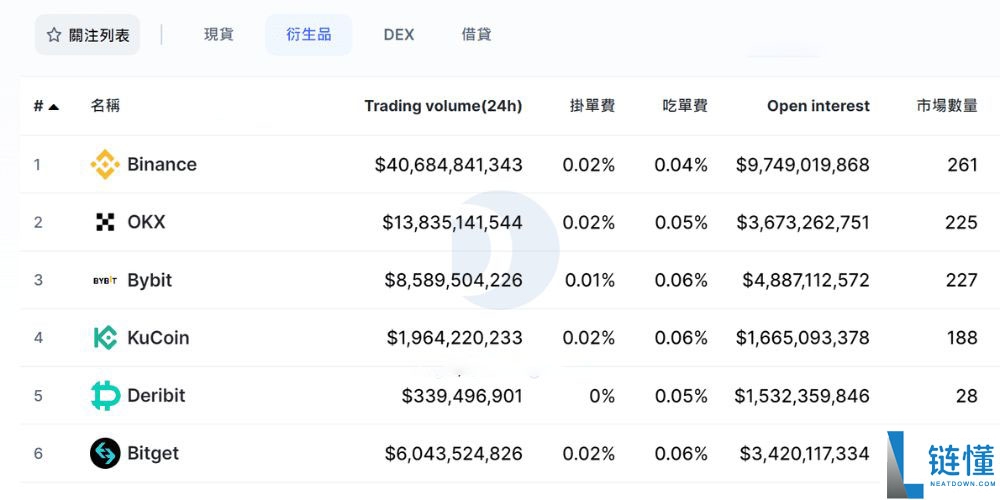Click Binance open interest $9,749,019,868
Image resolution: width=1000 pixels, height=500 pixels.
(x=802, y=165)
